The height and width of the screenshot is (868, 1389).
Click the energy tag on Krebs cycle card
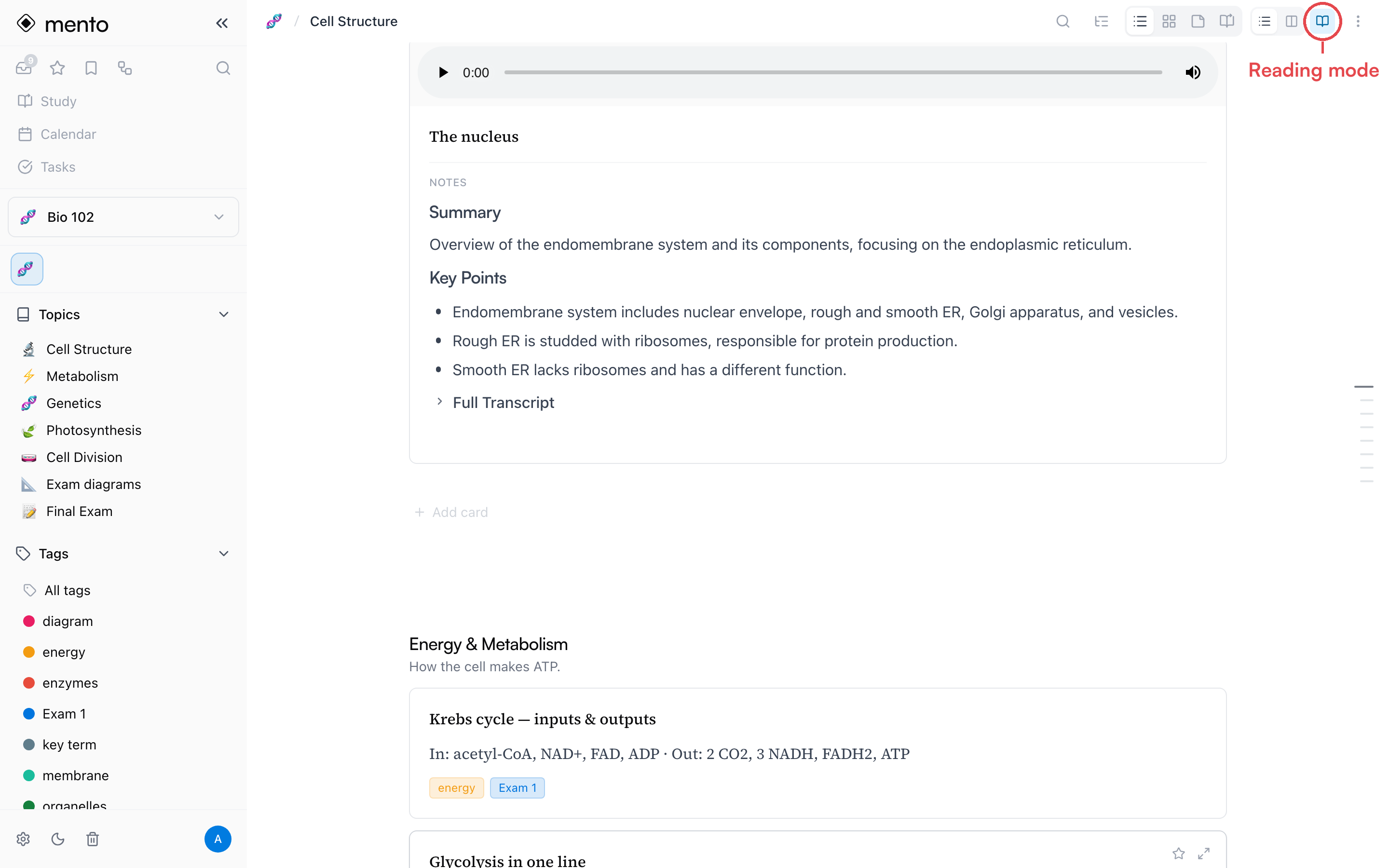(456, 787)
